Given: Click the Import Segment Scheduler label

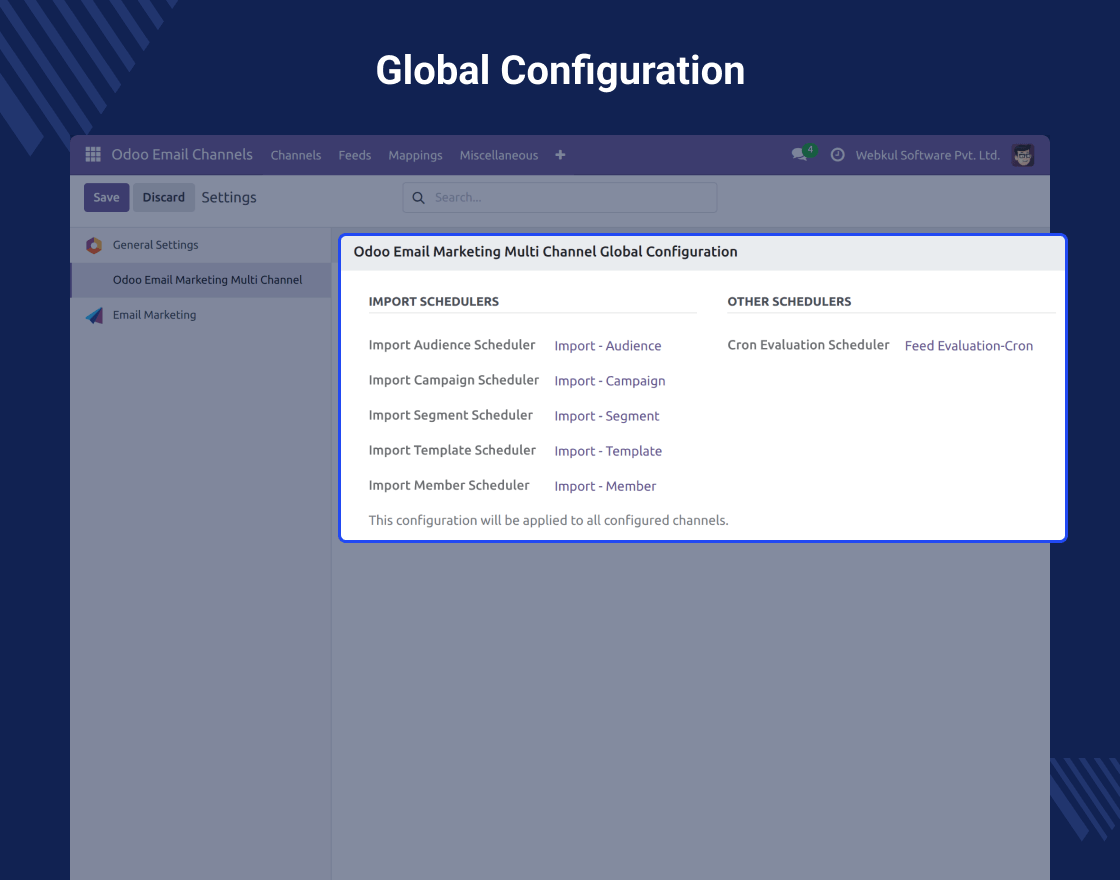Looking at the screenshot, I should click(x=451, y=415).
